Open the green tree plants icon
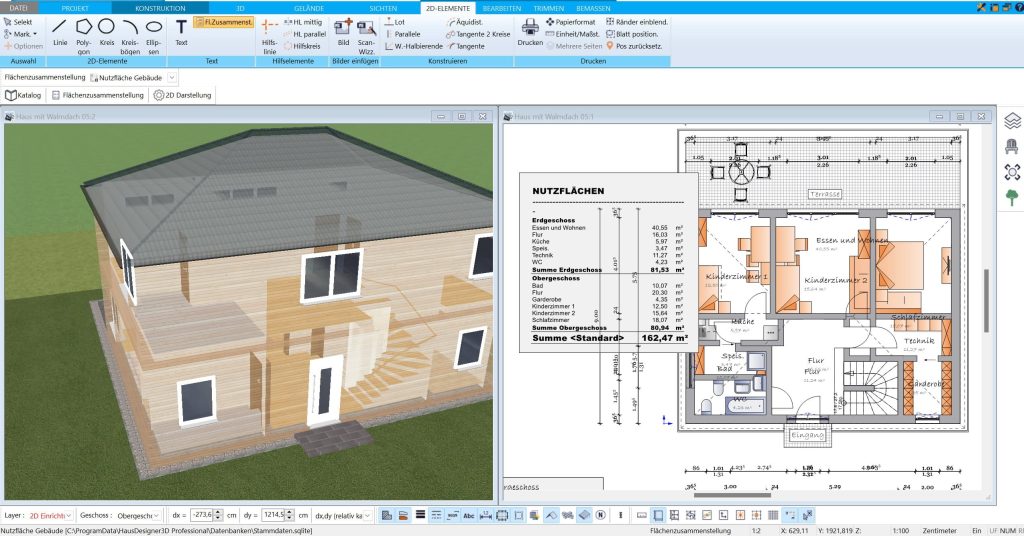The image size is (1024, 536). pyautogui.click(x=1012, y=197)
